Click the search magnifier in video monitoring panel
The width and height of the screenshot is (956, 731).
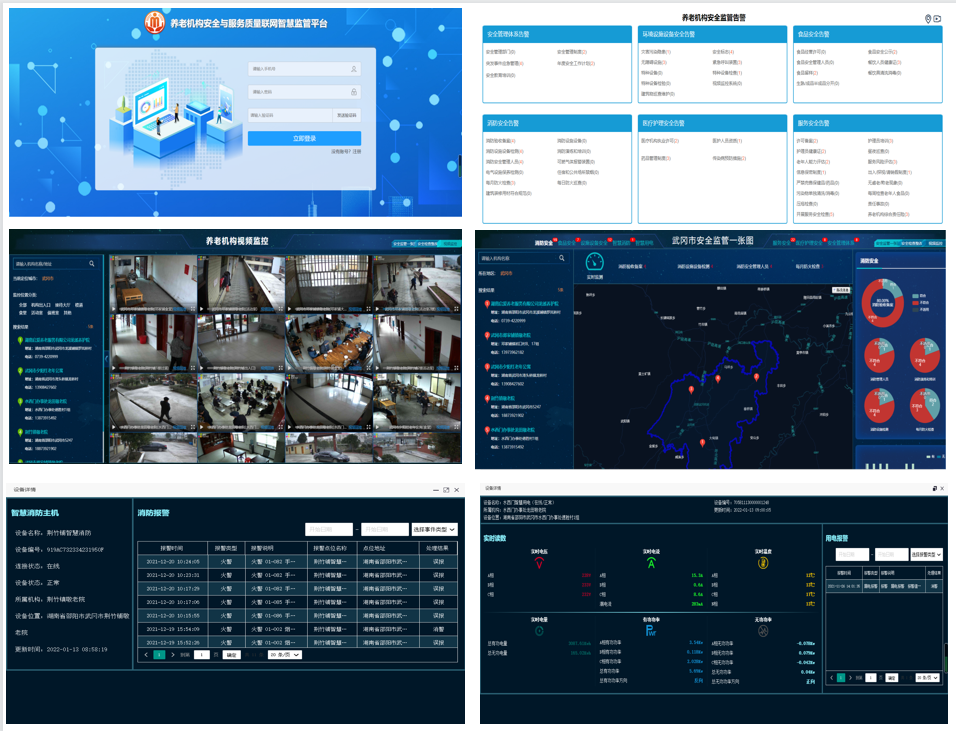tap(92, 264)
